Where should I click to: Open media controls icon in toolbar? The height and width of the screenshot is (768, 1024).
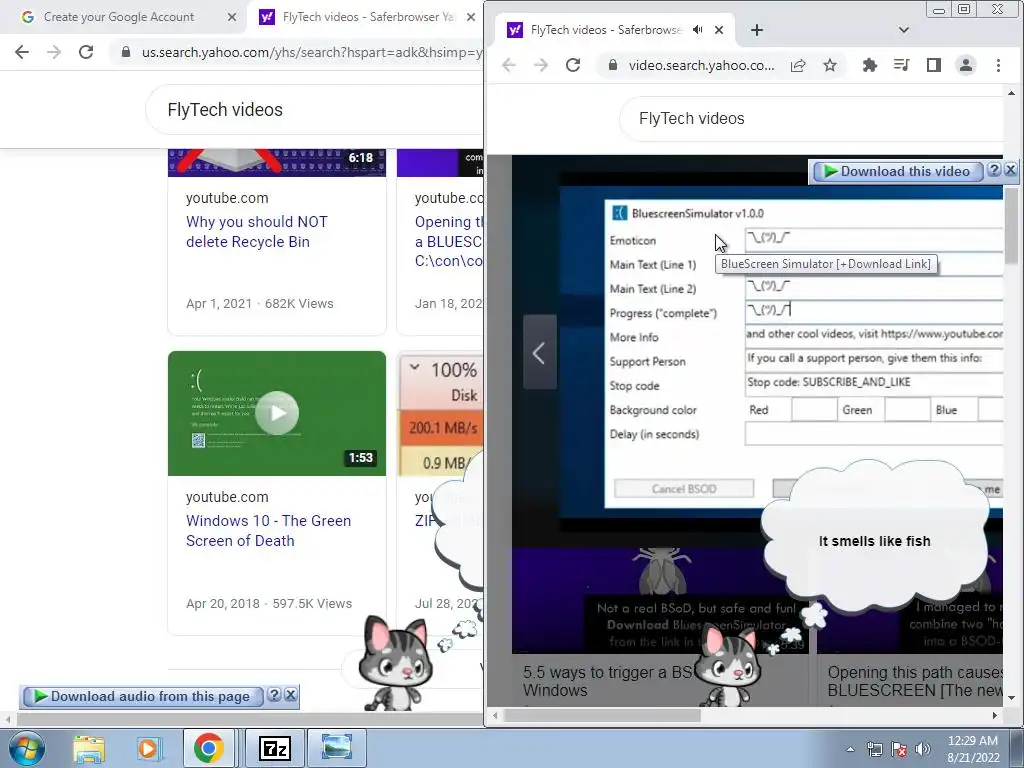coord(901,65)
